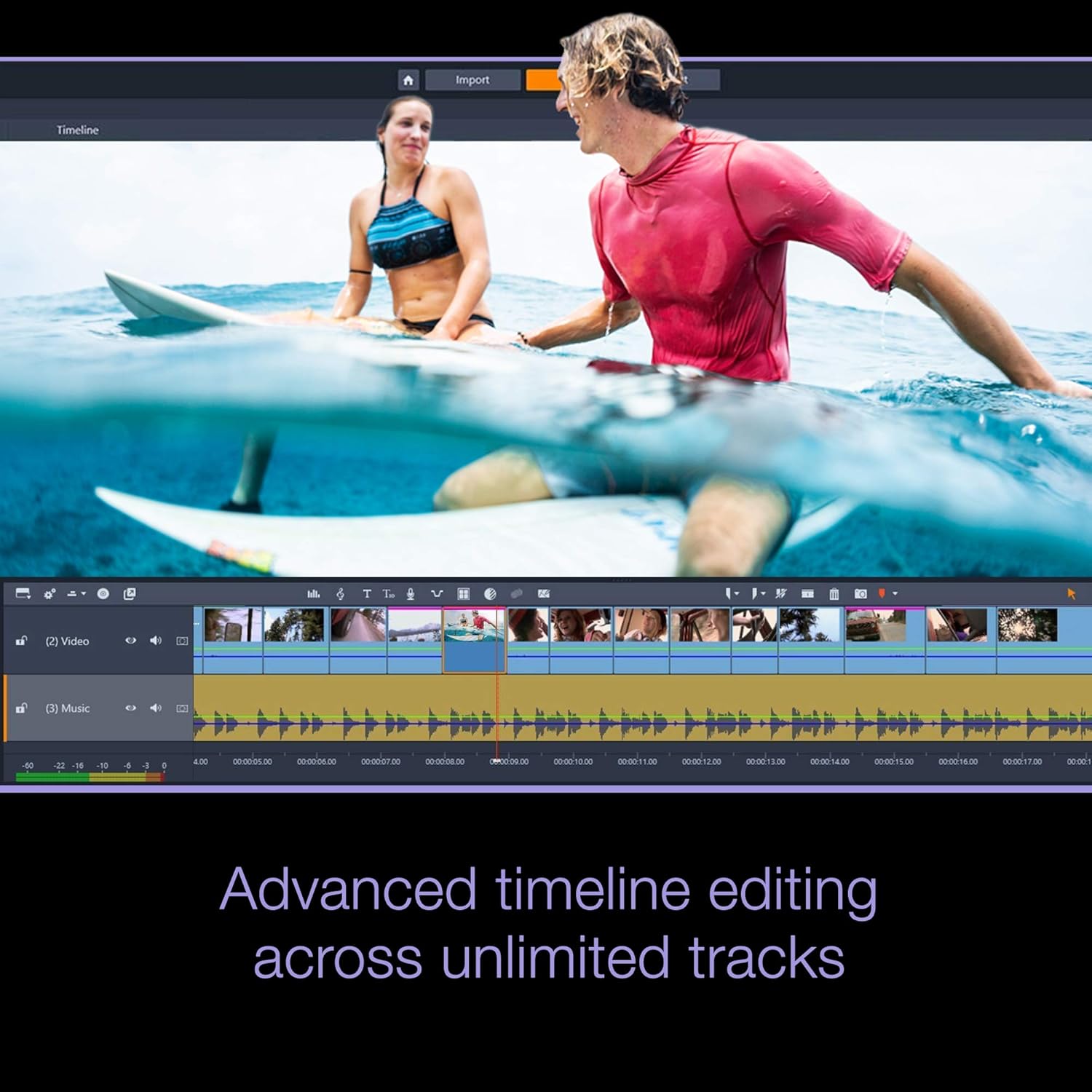Open timeline settings gear icon
1092x1092 pixels.
coord(50,594)
